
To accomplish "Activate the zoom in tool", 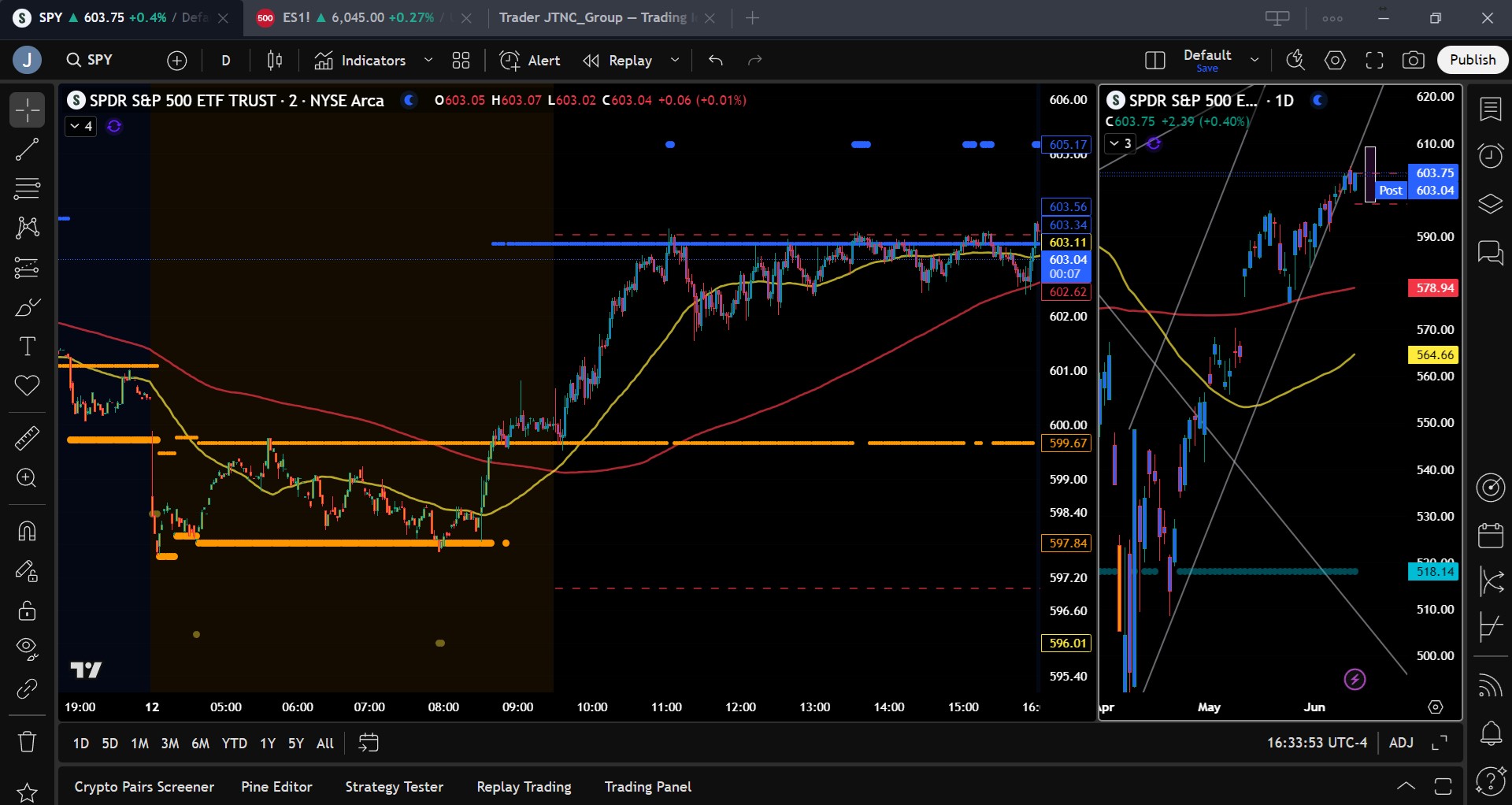I will (x=27, y=478).
